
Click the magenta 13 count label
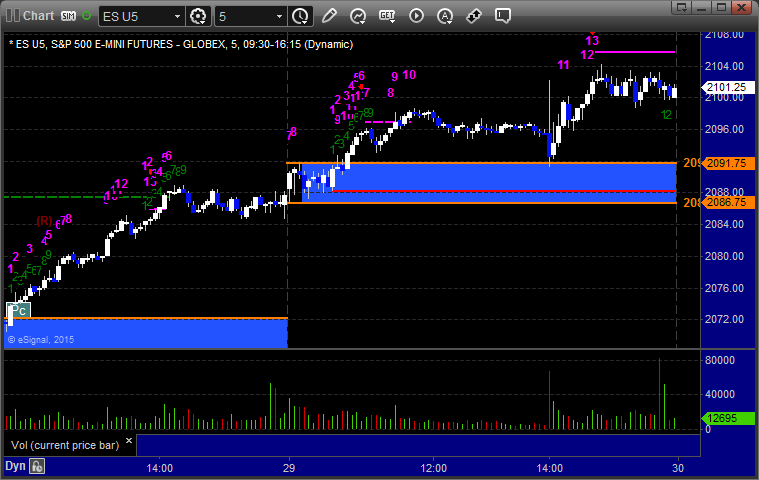[592, 41]
